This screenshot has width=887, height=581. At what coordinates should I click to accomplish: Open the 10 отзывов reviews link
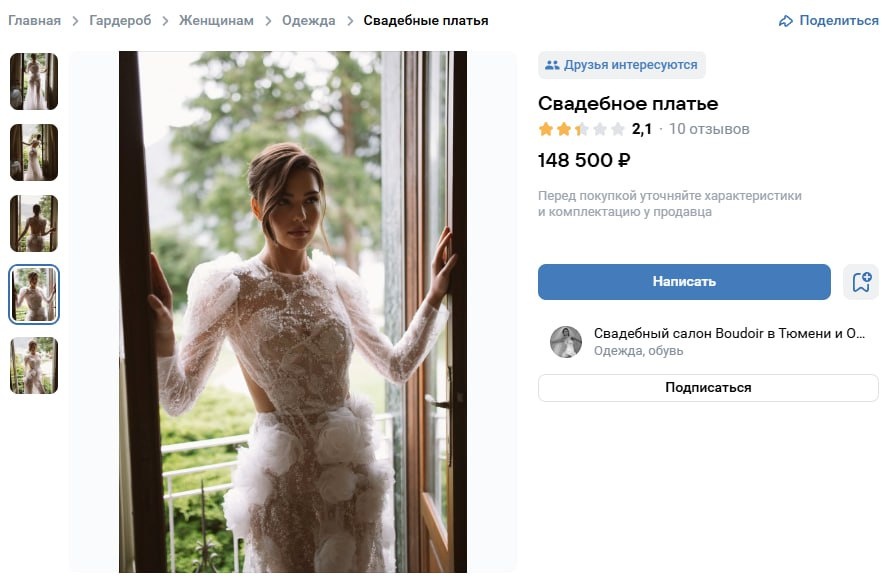[709, 130]
